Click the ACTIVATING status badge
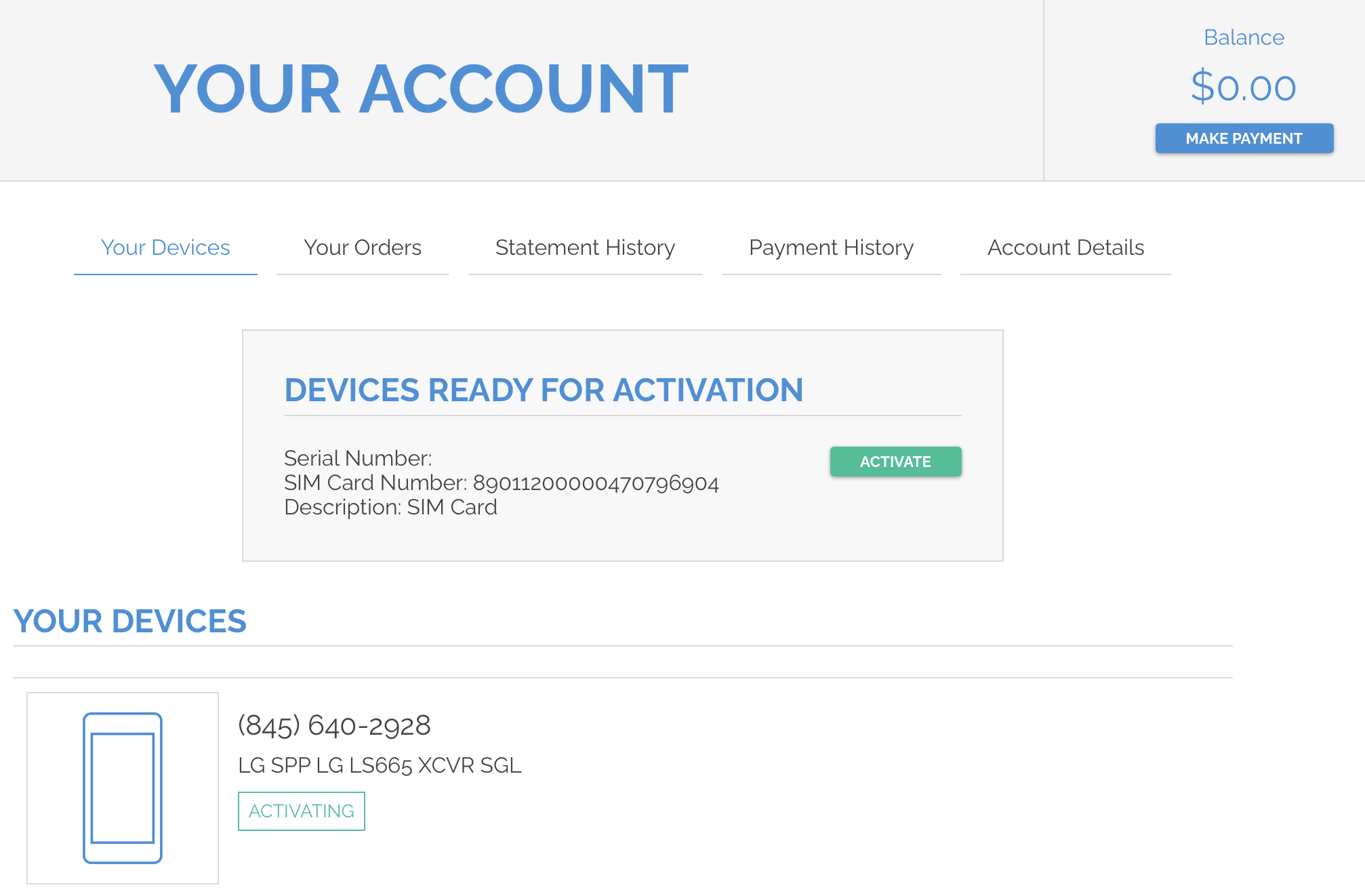Viewport: 1365px width, 896px height. coord(301,810)
